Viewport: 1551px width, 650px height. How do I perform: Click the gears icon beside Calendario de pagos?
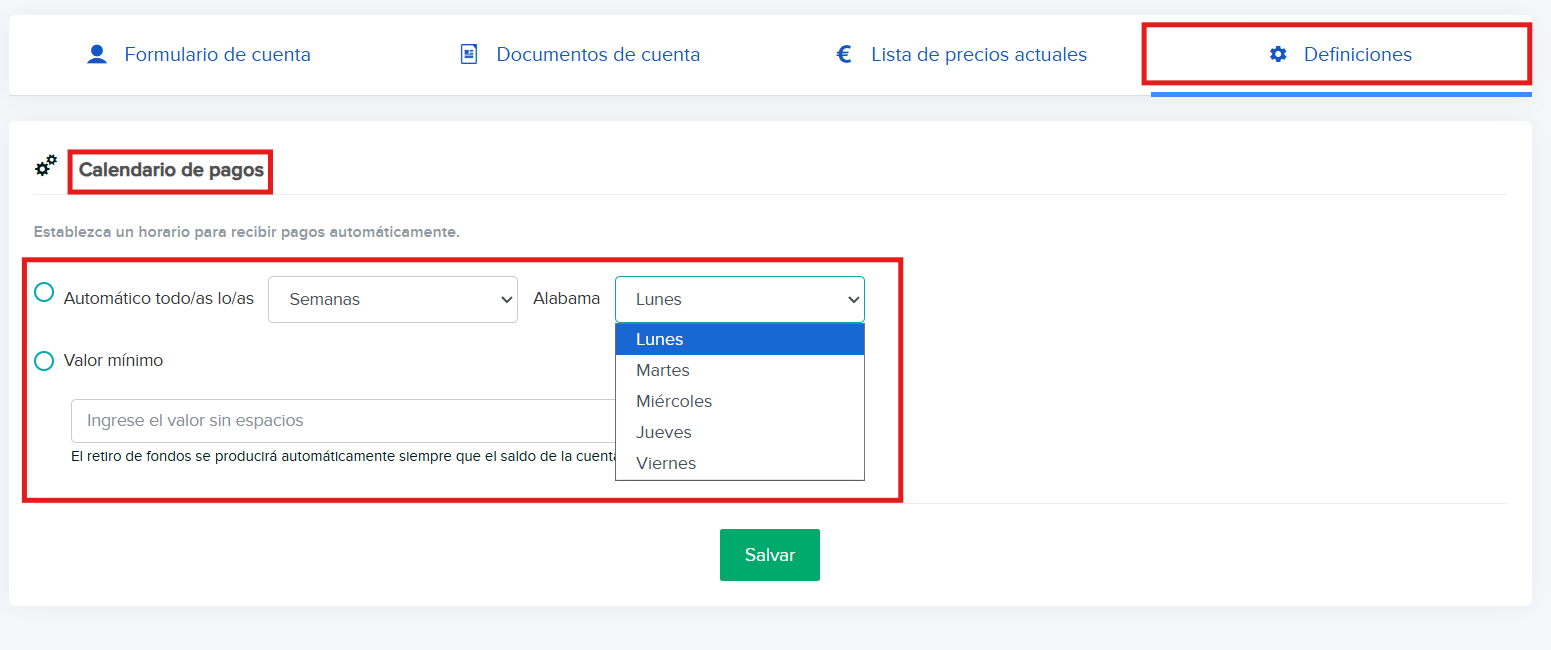tap(46, 166)
